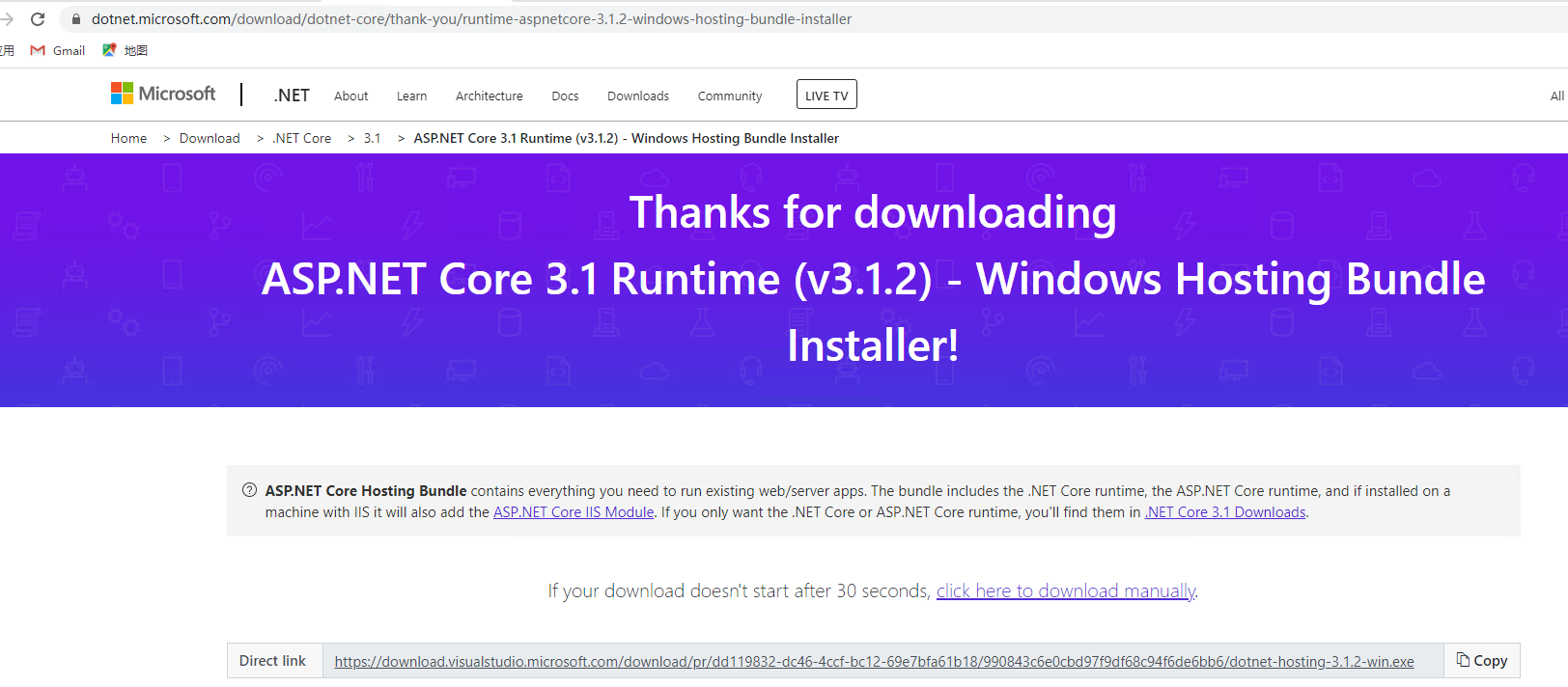Go to 3.1 in breadcrumb
This screenshot has width=1568, height=687.
tap(372, 138)
